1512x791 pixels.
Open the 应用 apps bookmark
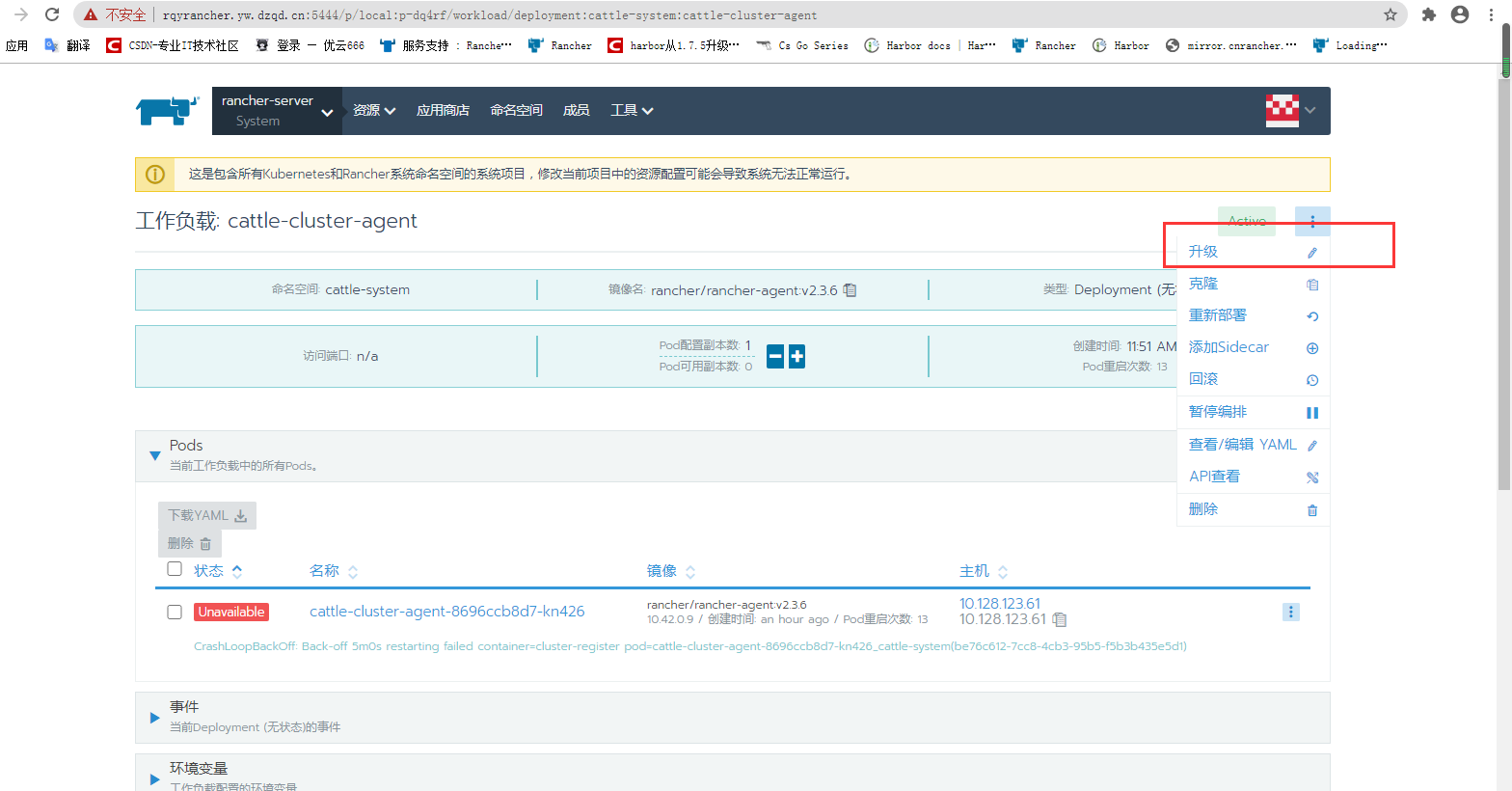17,45
